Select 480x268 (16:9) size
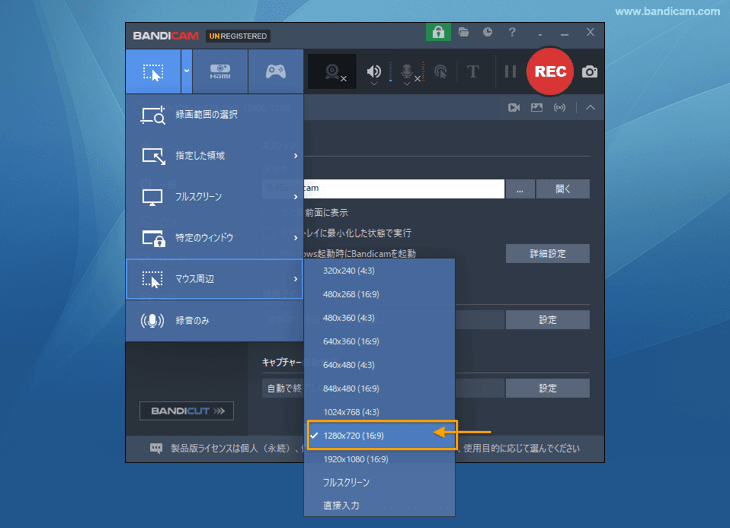The height and width of the screenshot is (528, 730). click(379, 294)
